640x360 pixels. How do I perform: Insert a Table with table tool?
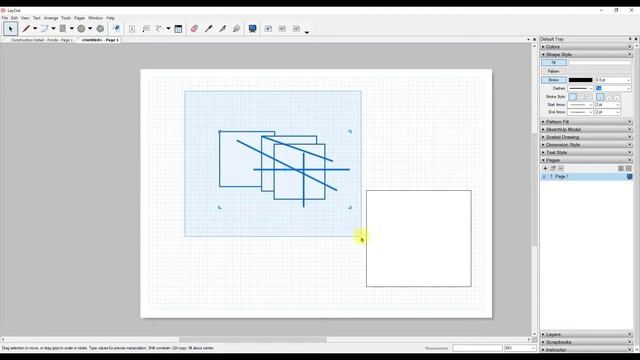click(x=178, y=29)
